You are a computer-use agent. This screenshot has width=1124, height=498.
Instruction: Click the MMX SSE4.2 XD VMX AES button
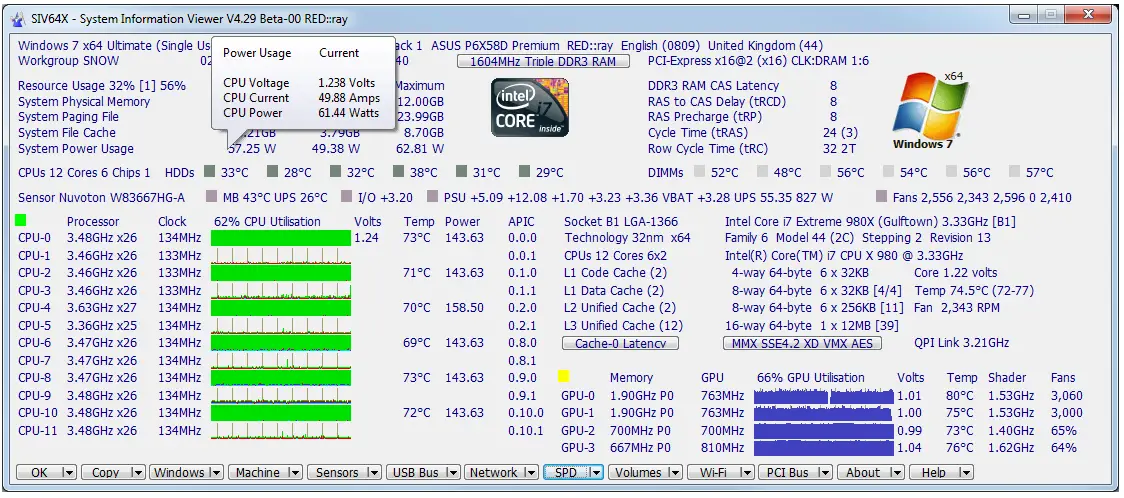(802, 343)
